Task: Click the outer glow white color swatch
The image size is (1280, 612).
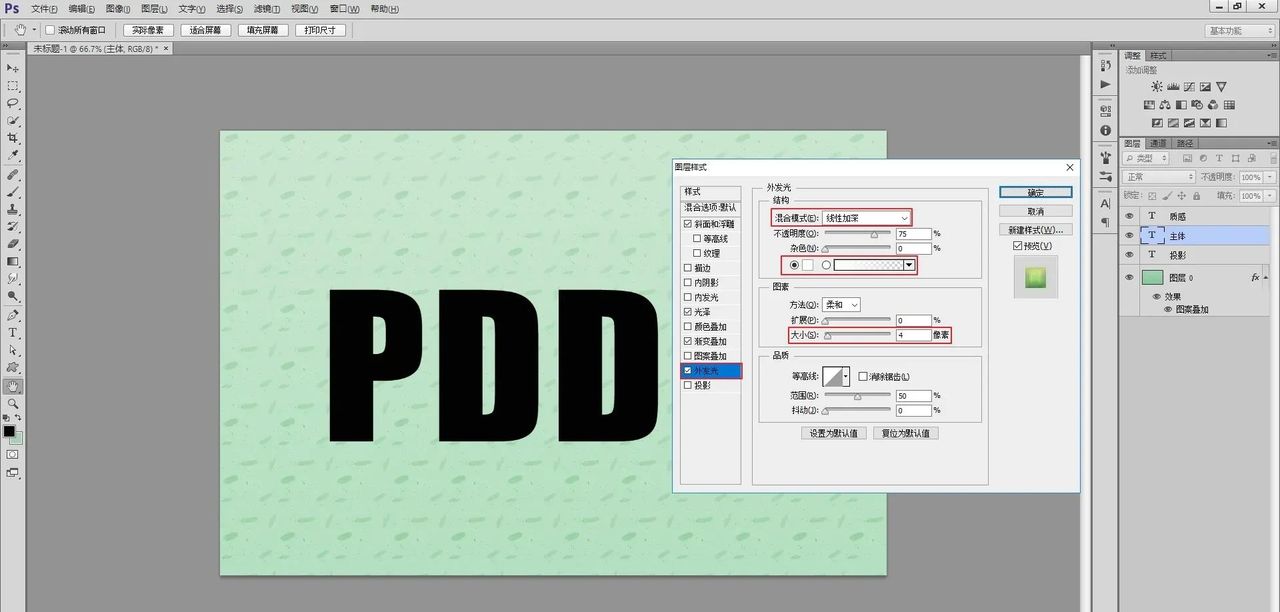Action: tap(807, 265)
